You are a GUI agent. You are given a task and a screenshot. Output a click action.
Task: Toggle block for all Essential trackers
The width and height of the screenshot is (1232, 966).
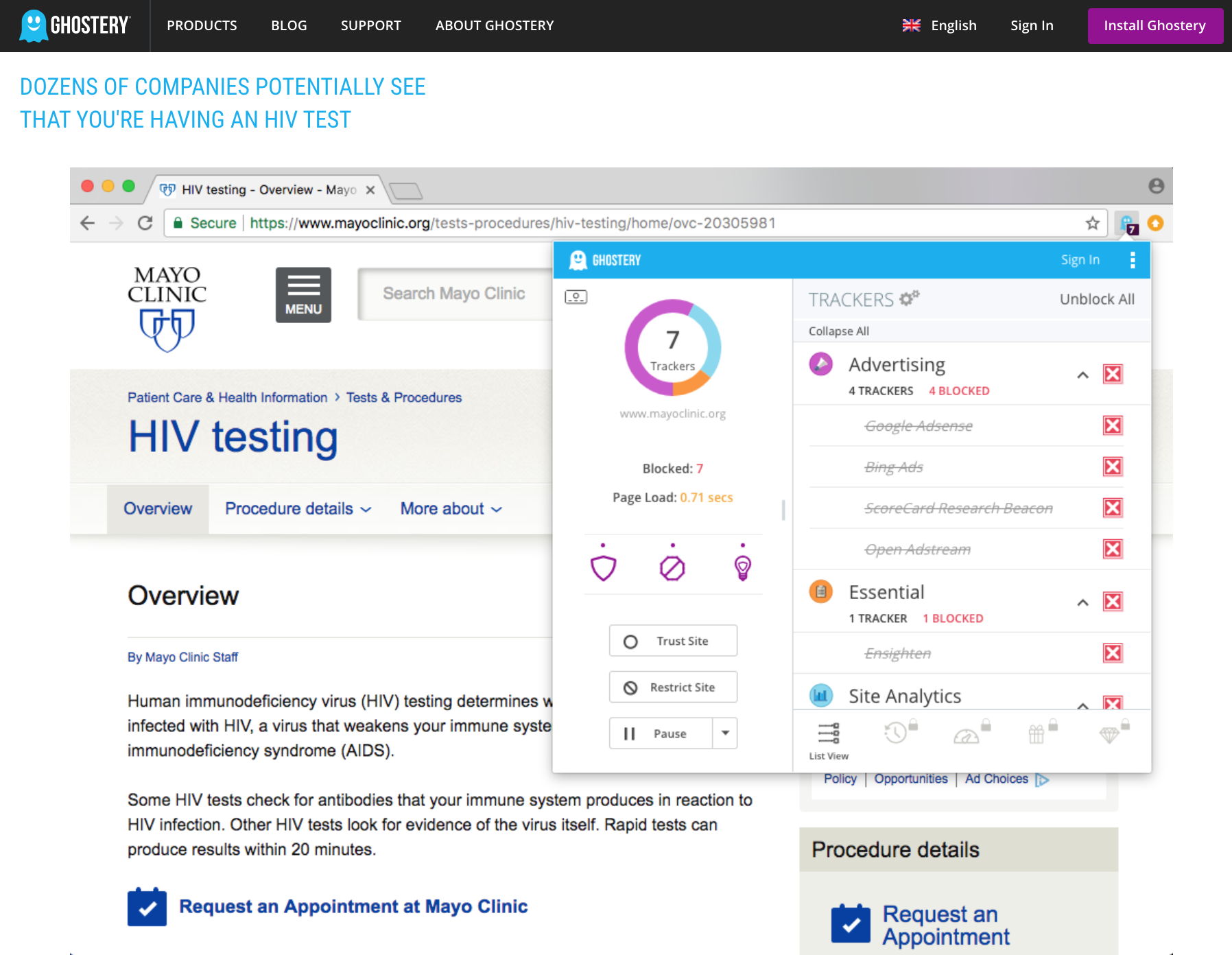click(x=1113, y=602)
